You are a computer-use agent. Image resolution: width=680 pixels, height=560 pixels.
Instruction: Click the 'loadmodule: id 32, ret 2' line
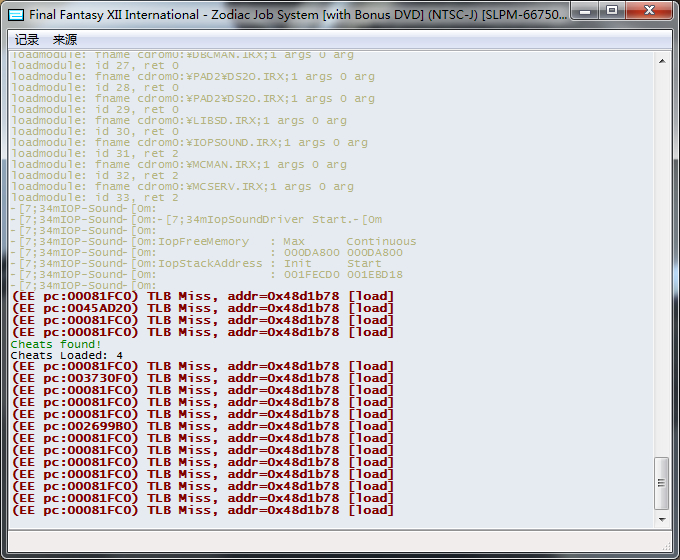95,176
